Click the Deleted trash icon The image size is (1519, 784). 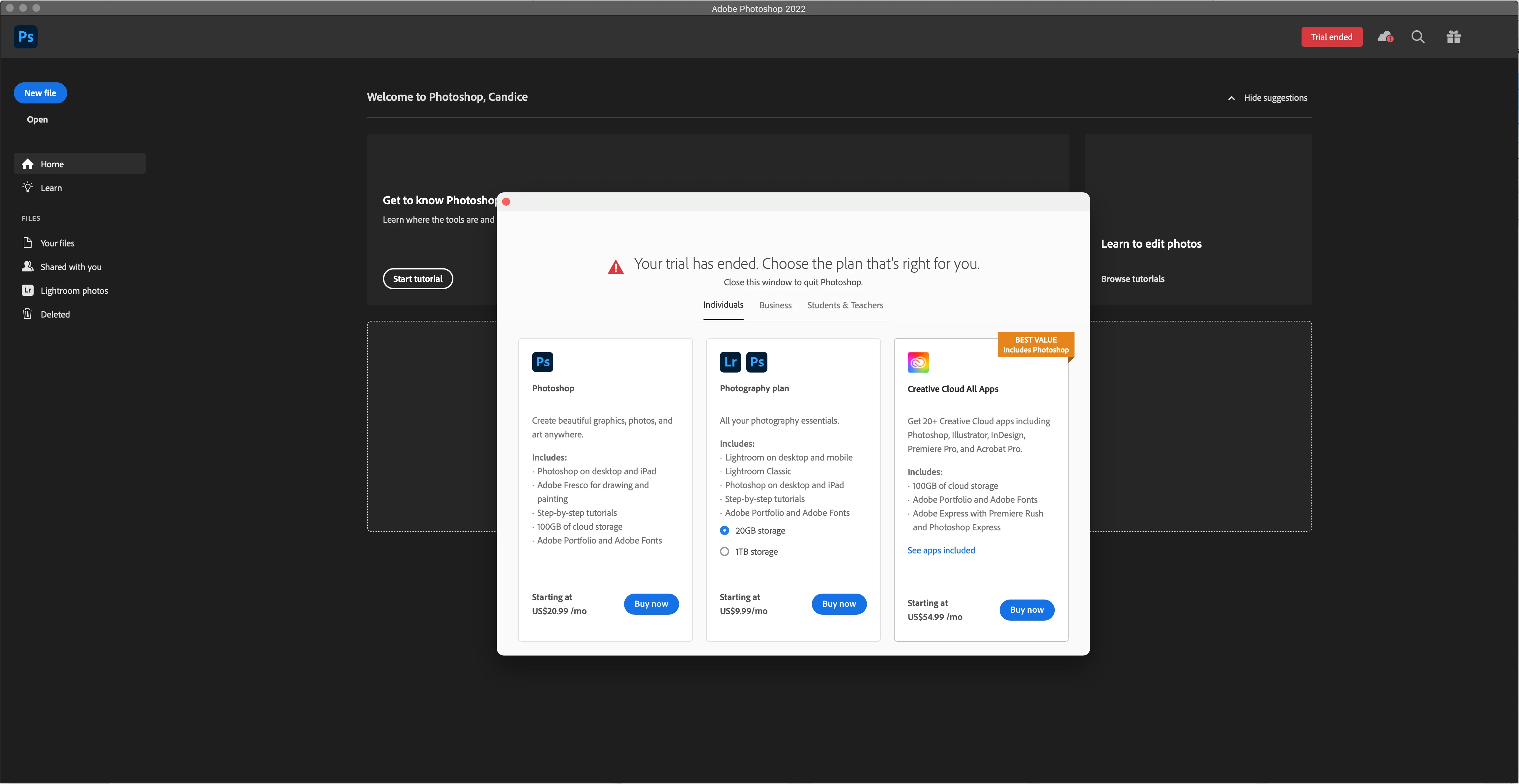(28, 314)
